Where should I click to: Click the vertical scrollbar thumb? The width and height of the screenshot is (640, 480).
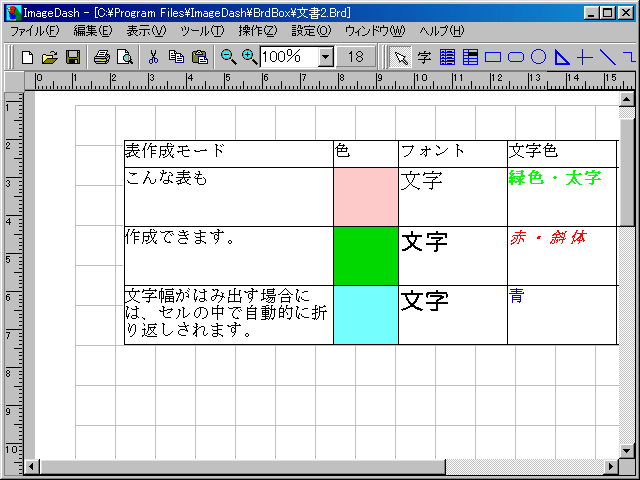627,172
